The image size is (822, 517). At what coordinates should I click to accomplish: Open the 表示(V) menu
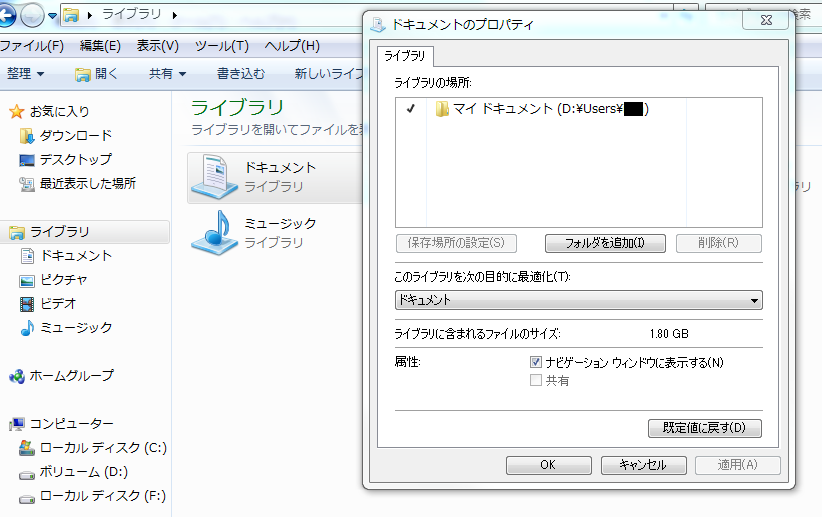(158, 46)
